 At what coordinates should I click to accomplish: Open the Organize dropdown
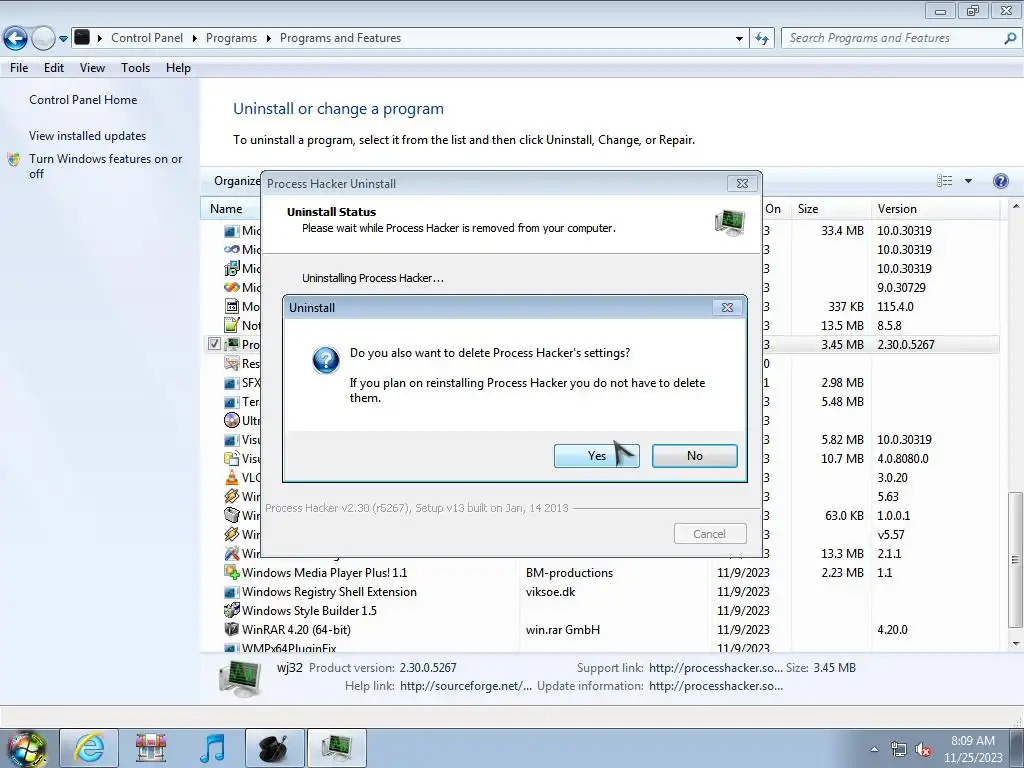[x=237, y=181]
